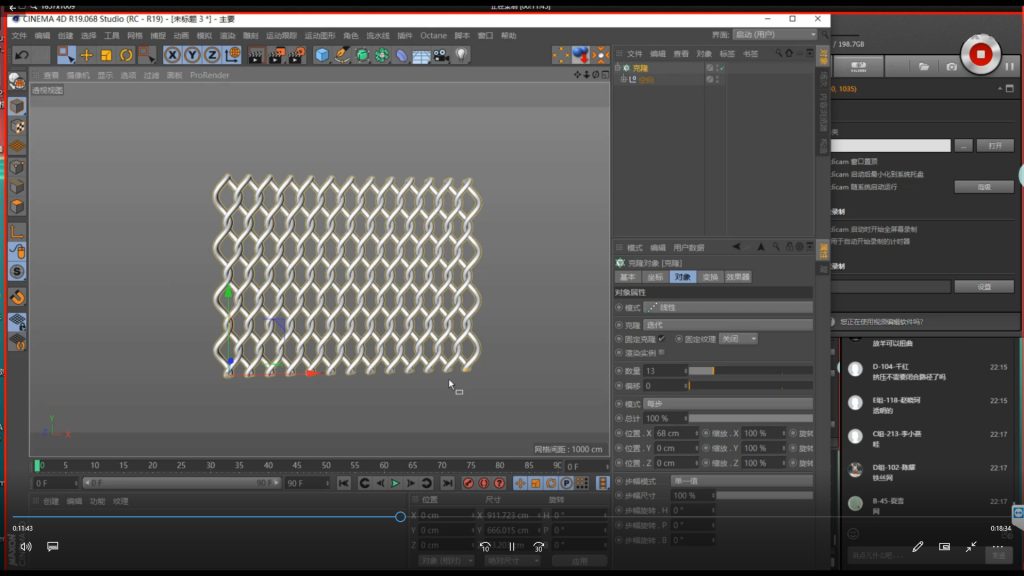Toggle the 固定克隆 checkbox

point(661,339)
